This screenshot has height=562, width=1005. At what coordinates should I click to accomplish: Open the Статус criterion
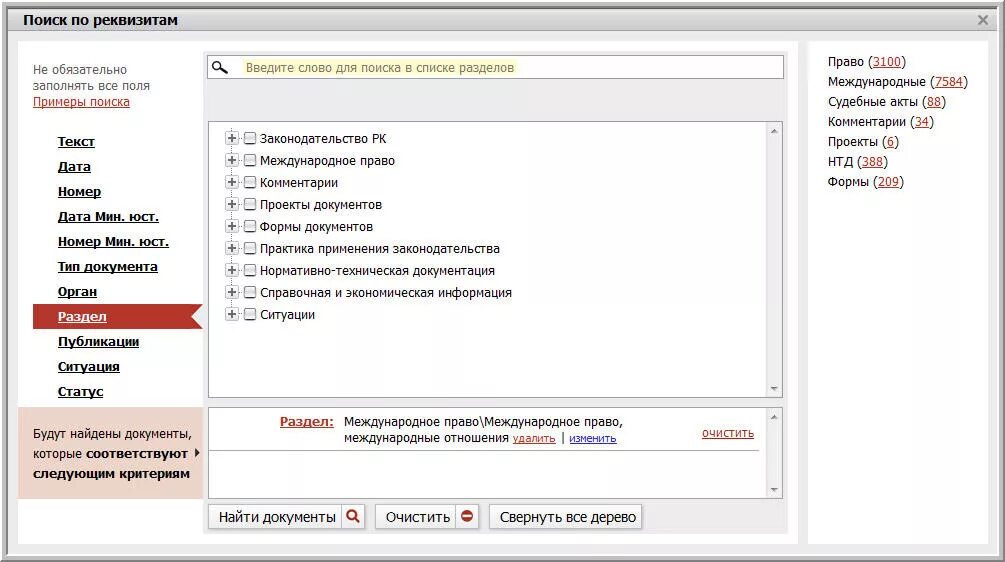[81, 392]
